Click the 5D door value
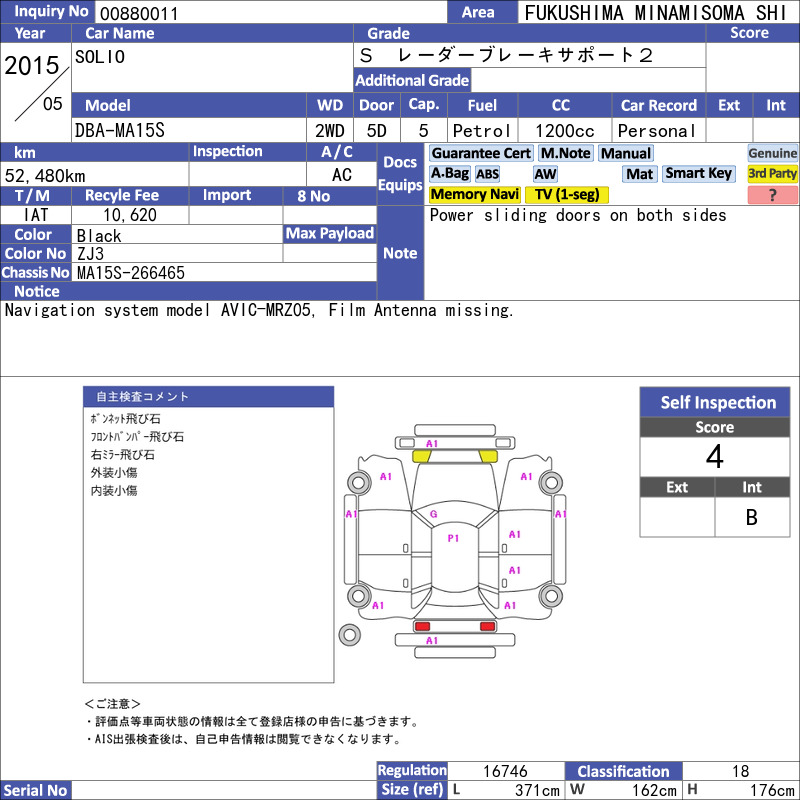This screenshot has height=800, width=800. [377, 131]
